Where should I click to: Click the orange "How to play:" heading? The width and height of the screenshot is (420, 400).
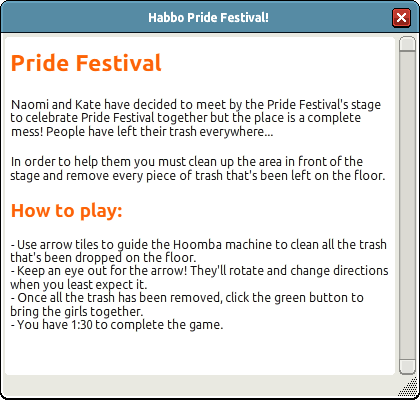(67, 211)
